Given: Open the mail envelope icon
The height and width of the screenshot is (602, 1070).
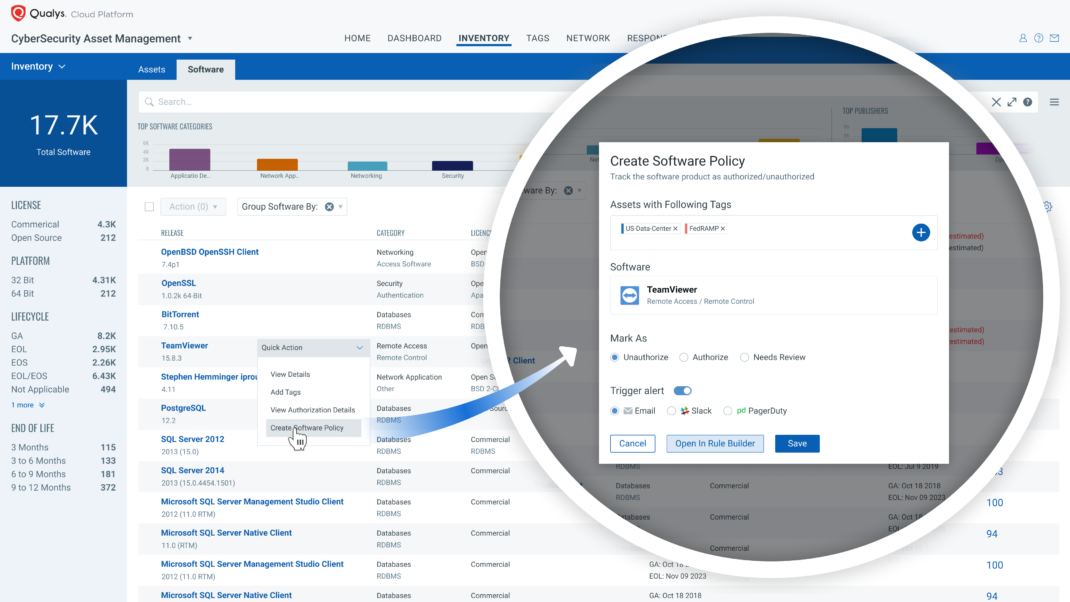Looking at the screenshot, I should click(1054, 38).
